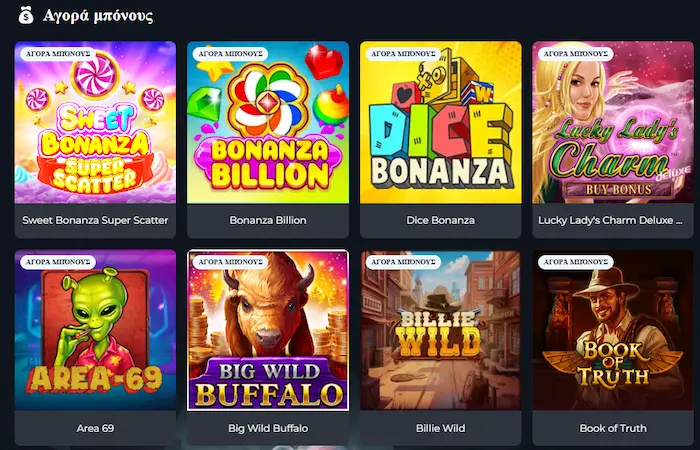Click the money bag icon beside Αγορά μπόνους
This screenshot has height=450, width=700.
(x=26, y=16)
